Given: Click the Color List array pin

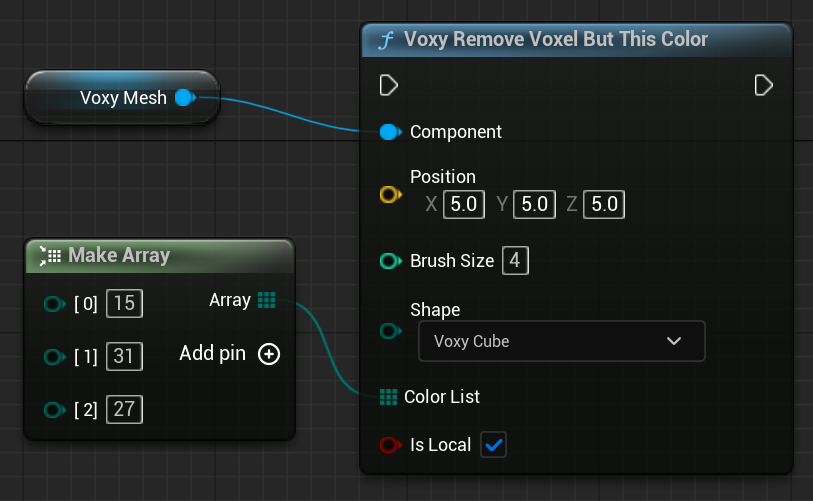Looking at the screenshot, I should click(389, 397).
